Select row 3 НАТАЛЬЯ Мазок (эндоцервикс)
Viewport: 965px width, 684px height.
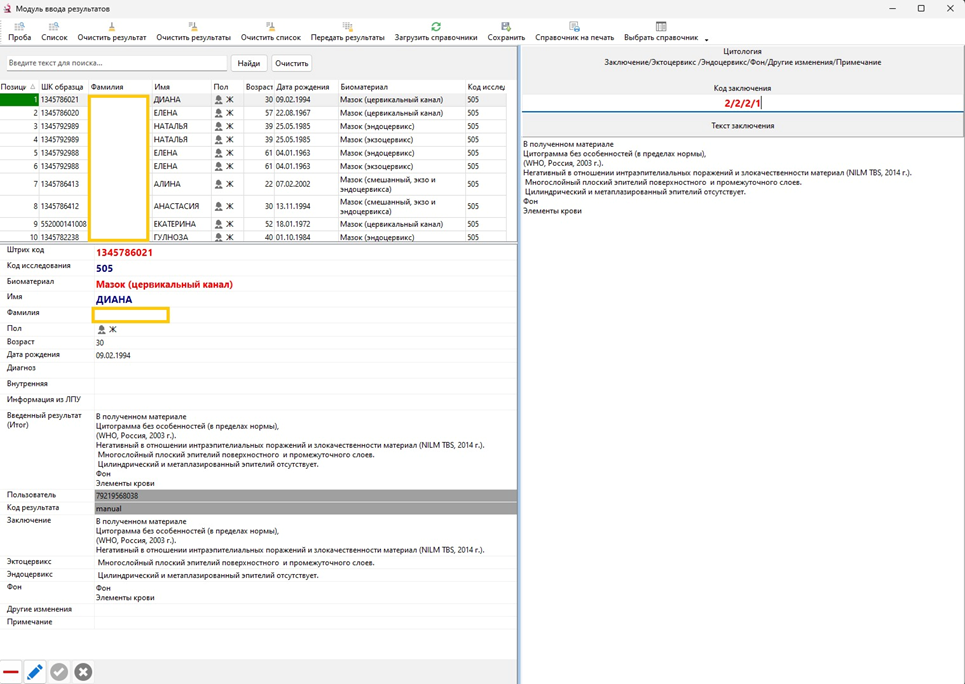[x=254, y=126]
